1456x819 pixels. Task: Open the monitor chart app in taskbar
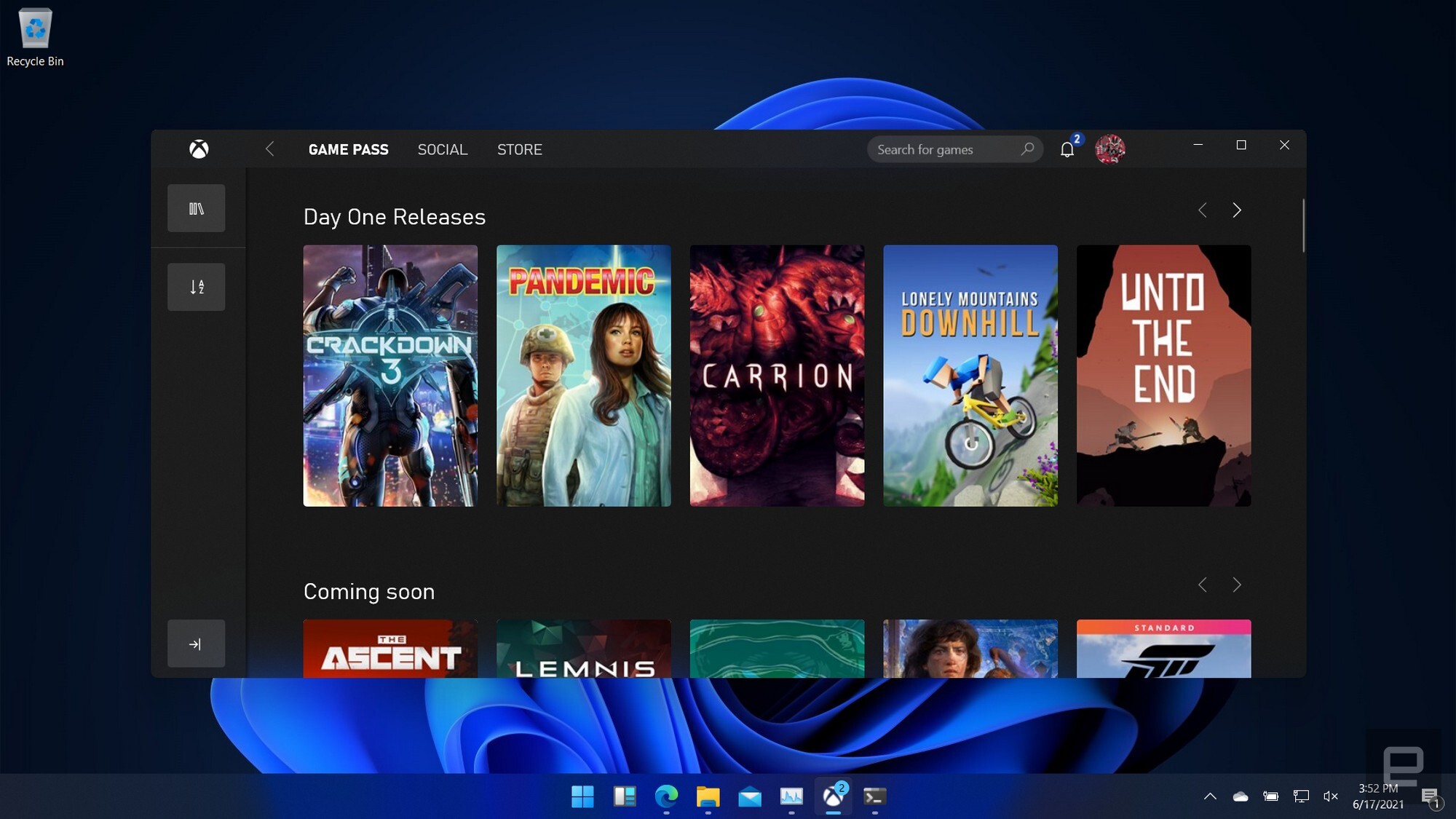(791, 796)
